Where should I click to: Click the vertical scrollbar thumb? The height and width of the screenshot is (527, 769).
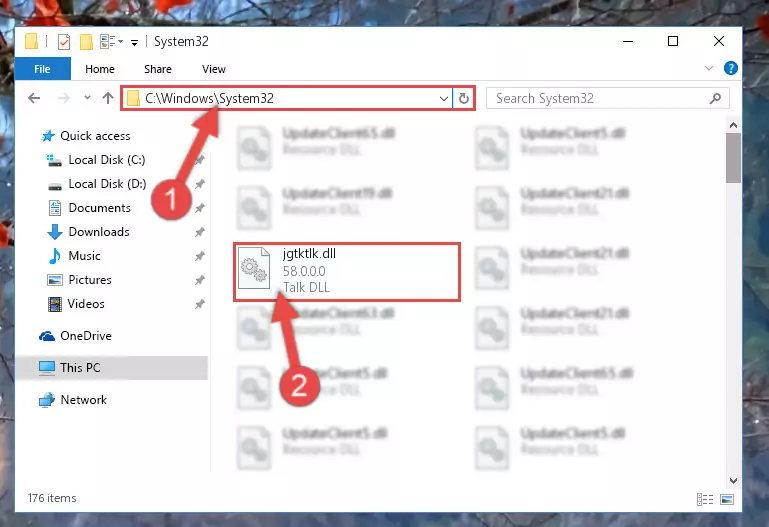click(733, 157)
